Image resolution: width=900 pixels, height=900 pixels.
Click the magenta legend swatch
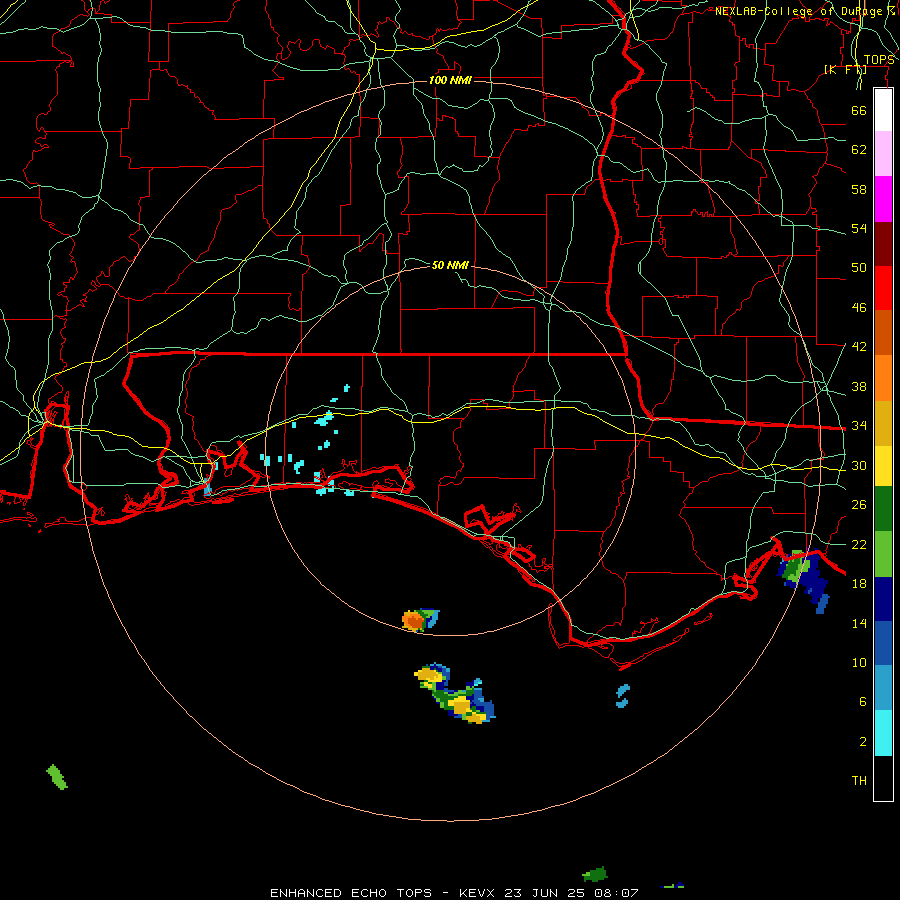(883, 199)
